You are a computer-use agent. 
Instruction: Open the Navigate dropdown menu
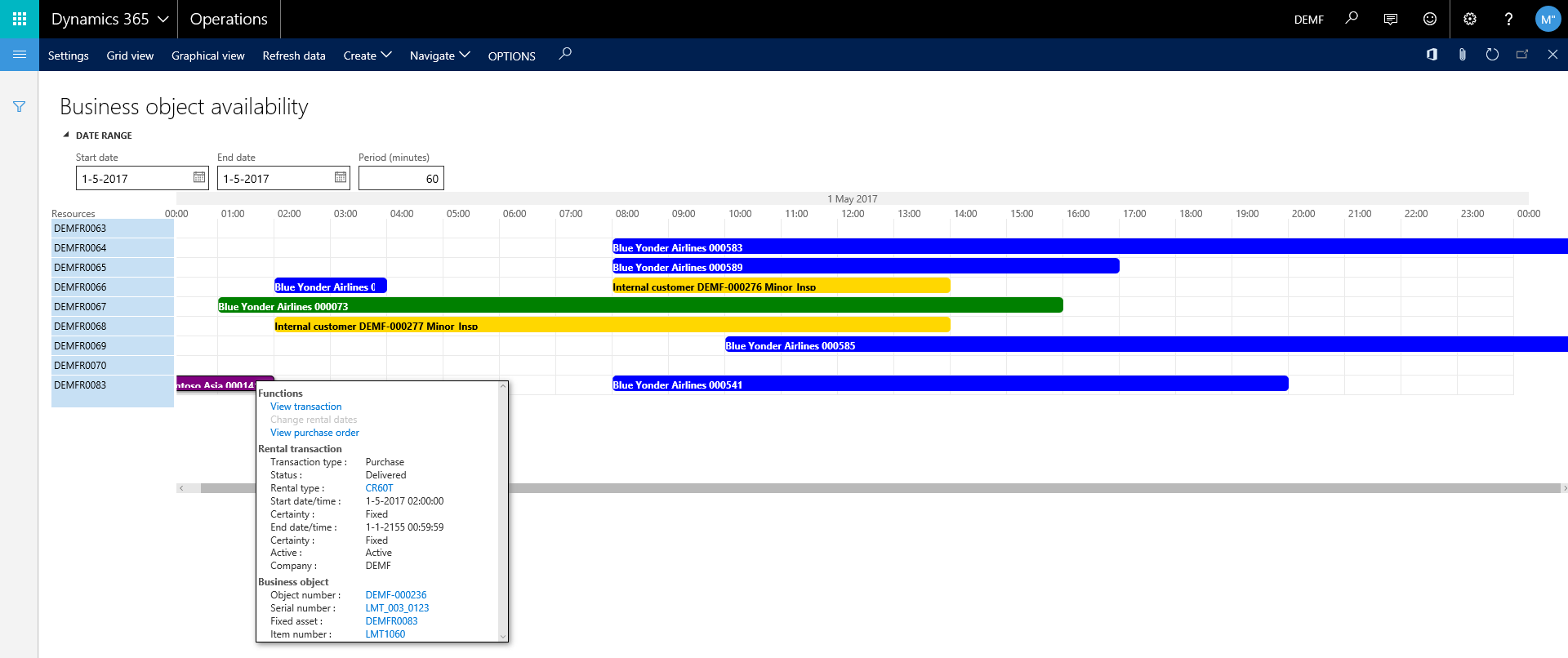(440, 56)
